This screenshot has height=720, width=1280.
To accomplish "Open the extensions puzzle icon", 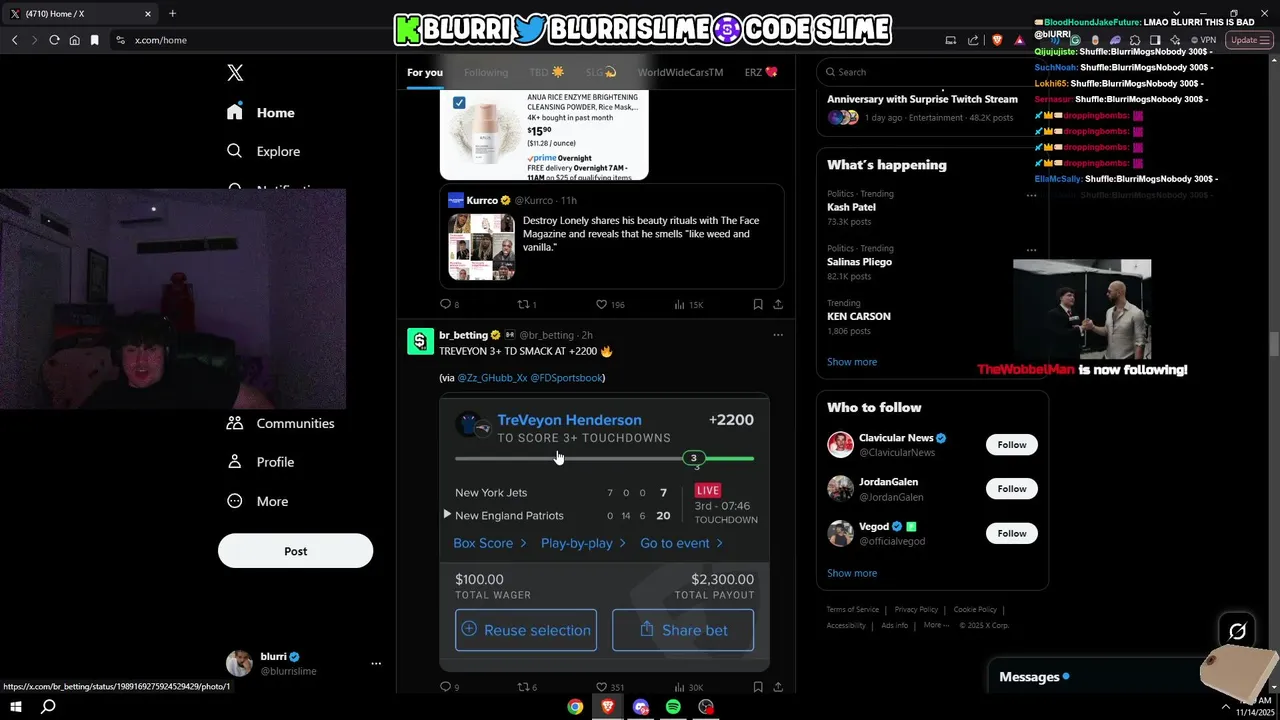I will 1134,40.
